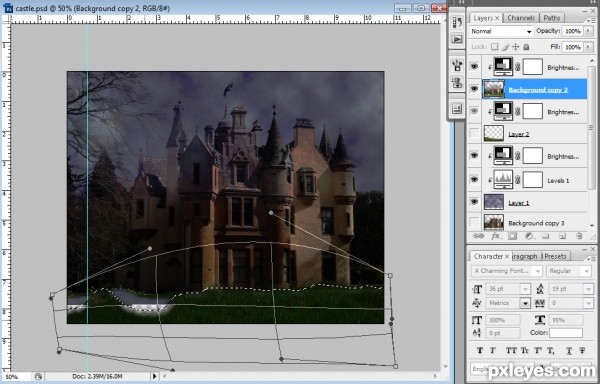Viewport: 600px width, 384px height.
Task: Hide Brightness layer below Background copy 2
Action: click(x=474, y=111)
